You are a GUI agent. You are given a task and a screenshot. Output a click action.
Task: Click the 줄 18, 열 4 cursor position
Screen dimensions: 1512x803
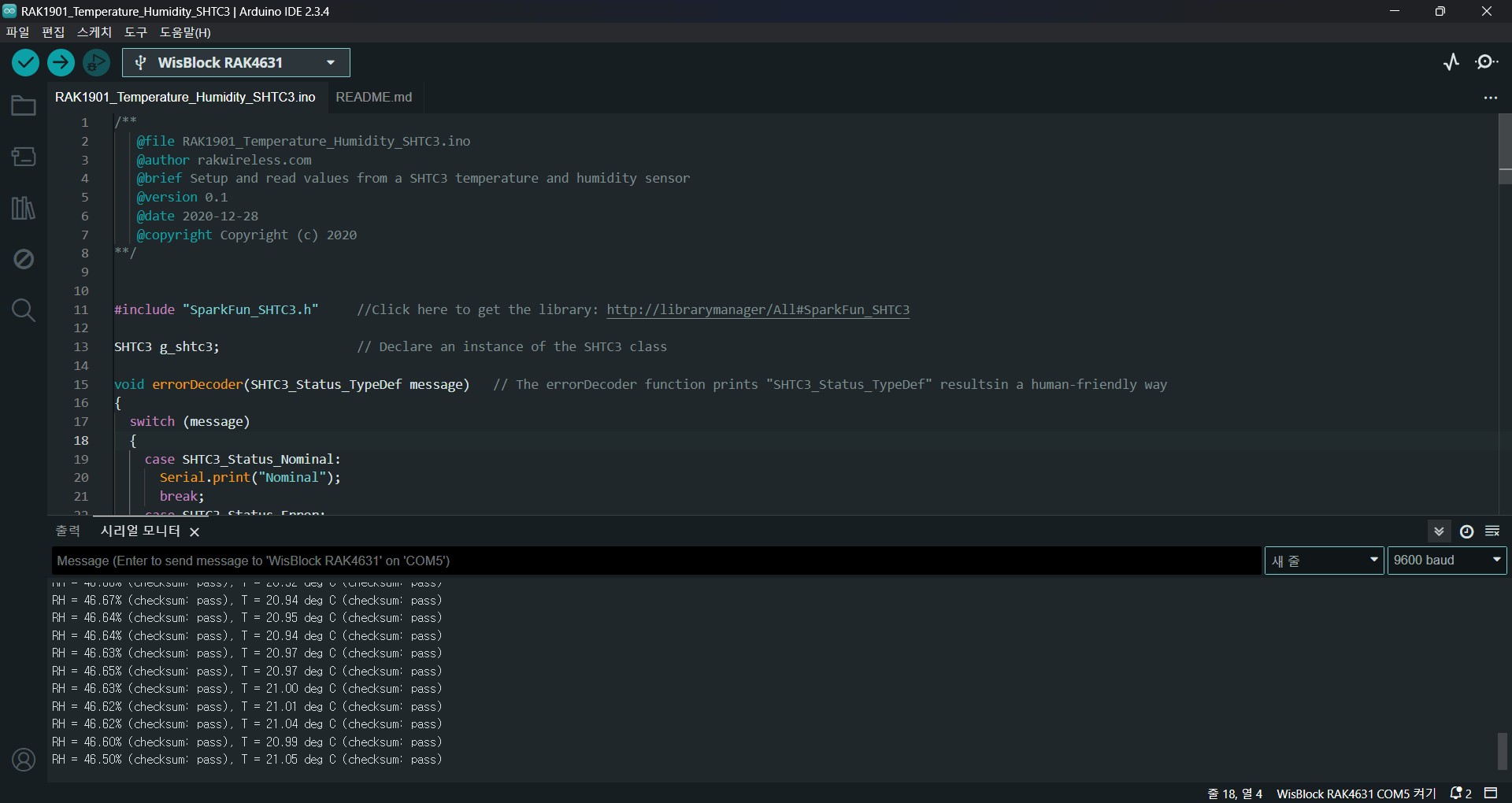click(1234, 794)
